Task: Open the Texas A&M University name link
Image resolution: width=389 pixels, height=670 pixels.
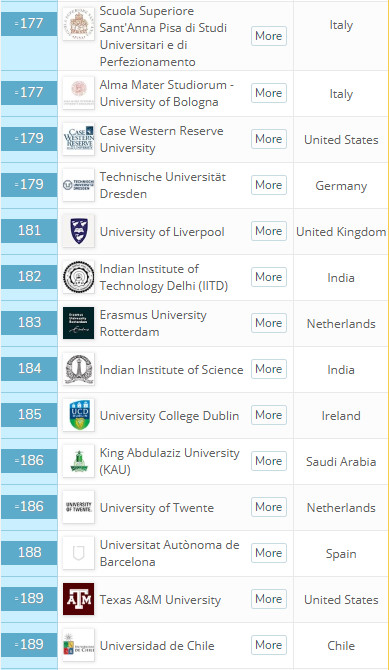Action: [x=160, y=600]
